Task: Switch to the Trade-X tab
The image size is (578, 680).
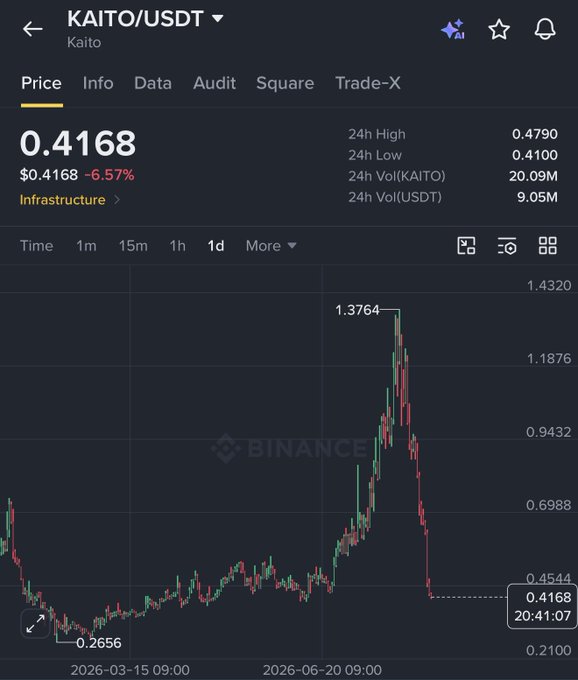Action: (x=368, y=83)
